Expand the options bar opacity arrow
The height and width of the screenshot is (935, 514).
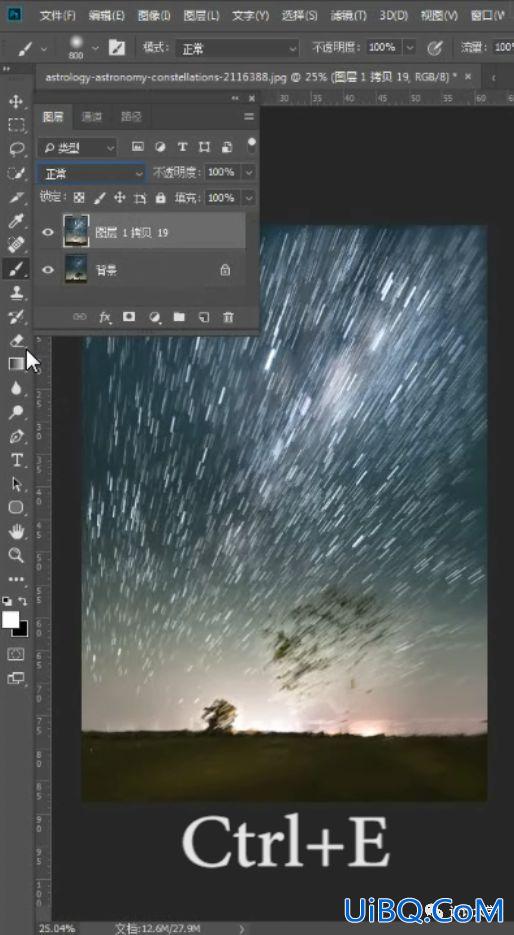tap(410, 47)
